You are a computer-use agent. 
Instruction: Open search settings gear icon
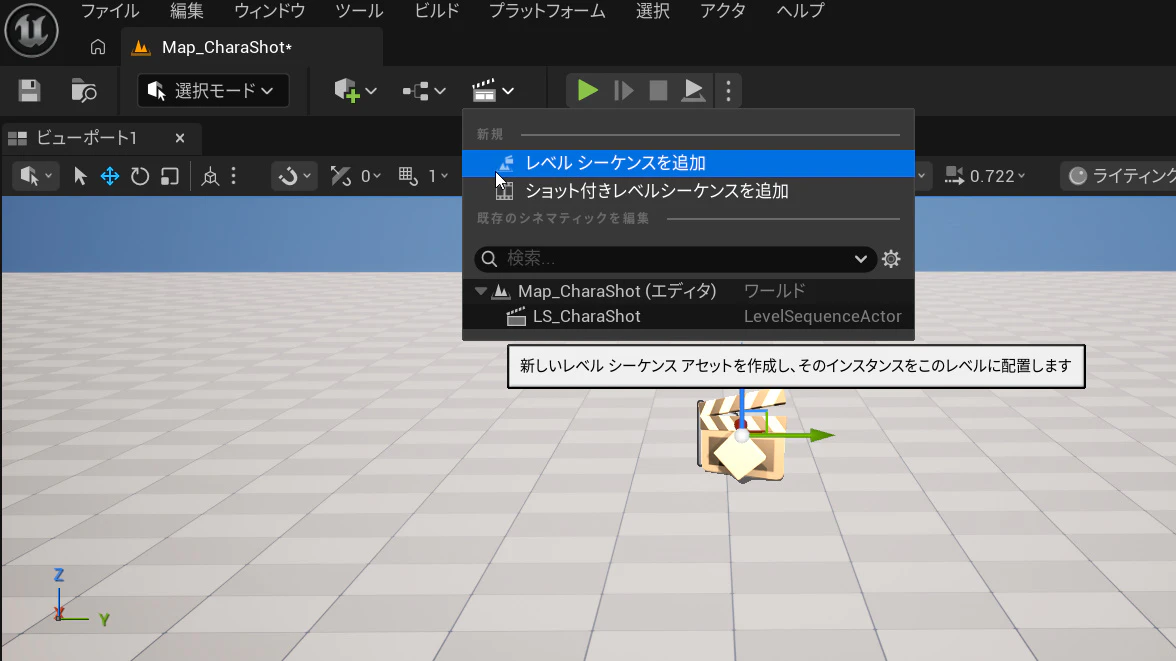click(x=891, y=259)
